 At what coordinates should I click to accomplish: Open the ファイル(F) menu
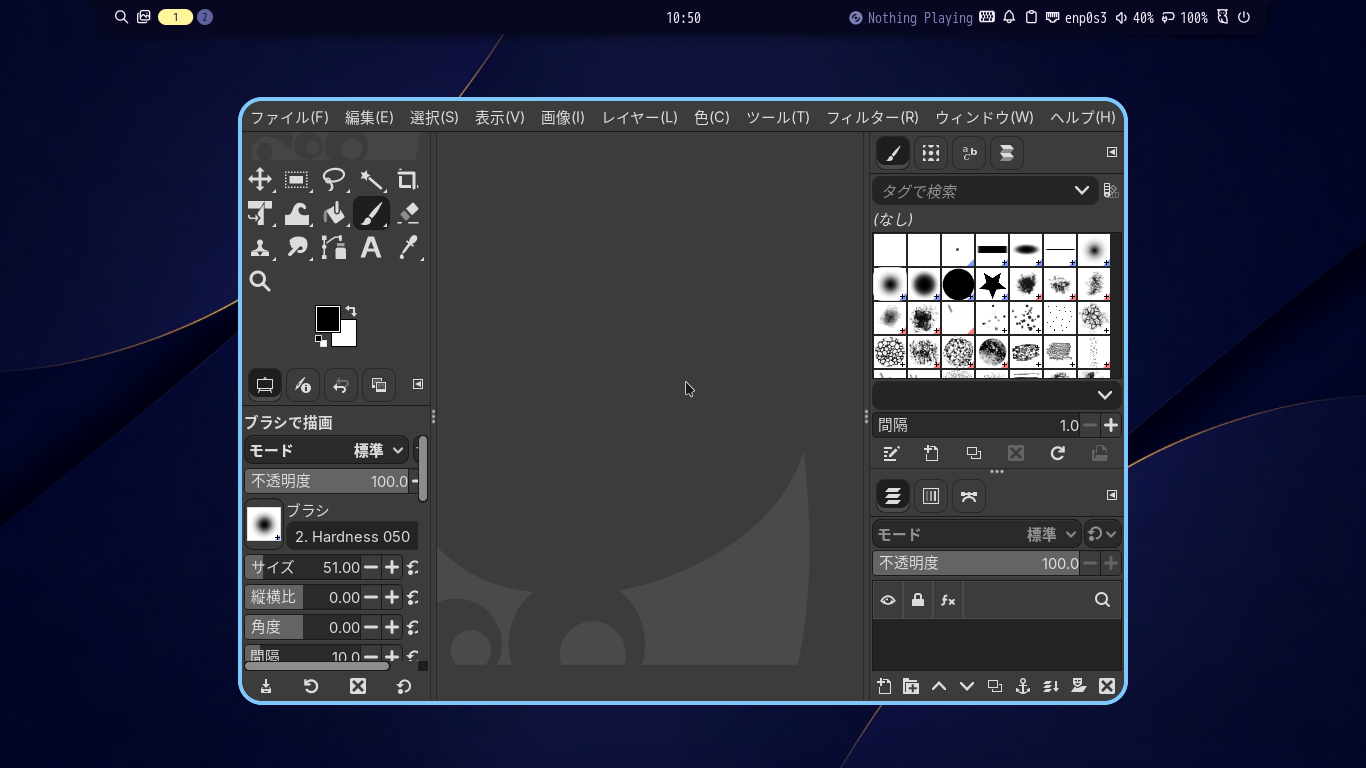(x=289, y=117)
